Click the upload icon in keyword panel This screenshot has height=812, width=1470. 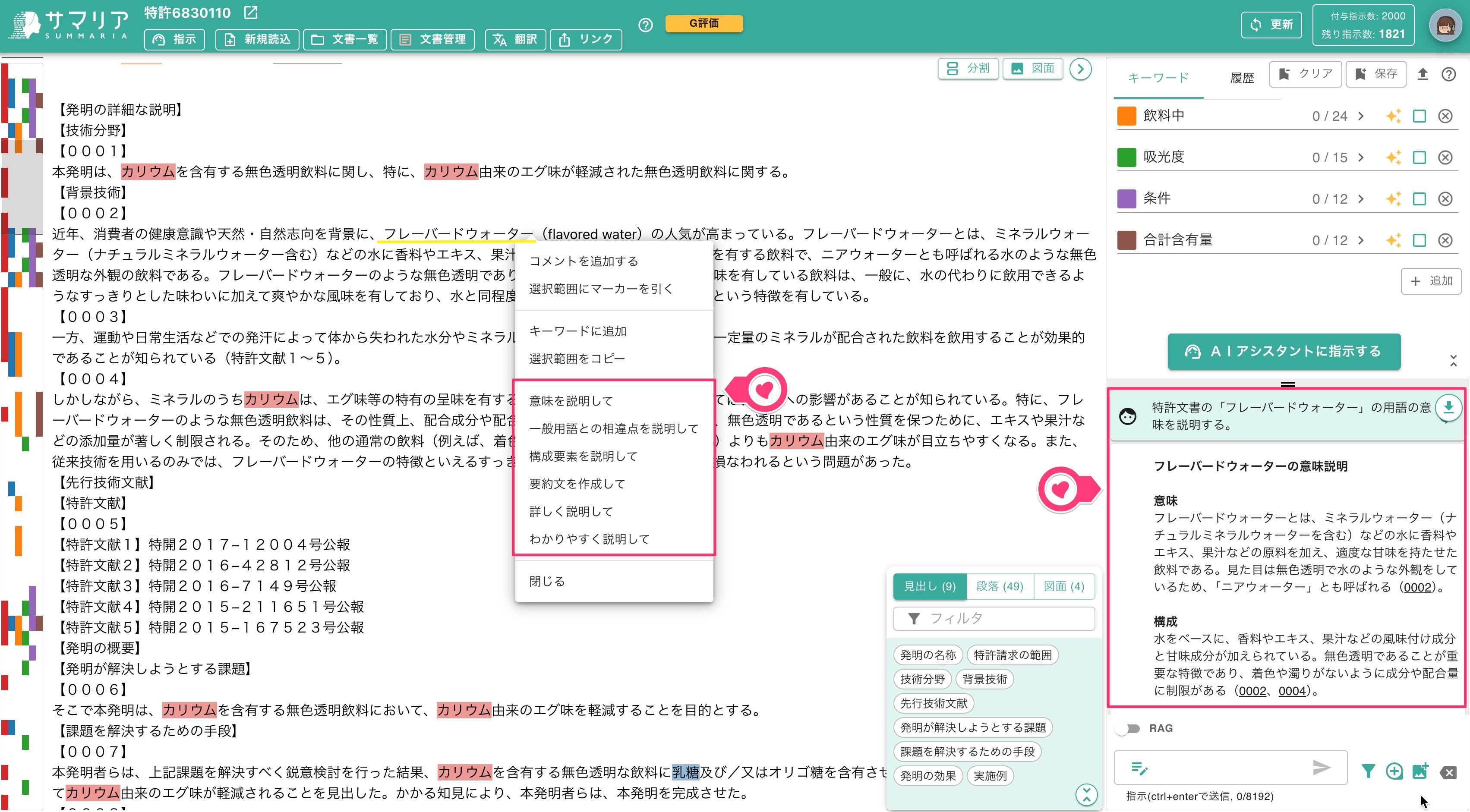click(1423, 74)
